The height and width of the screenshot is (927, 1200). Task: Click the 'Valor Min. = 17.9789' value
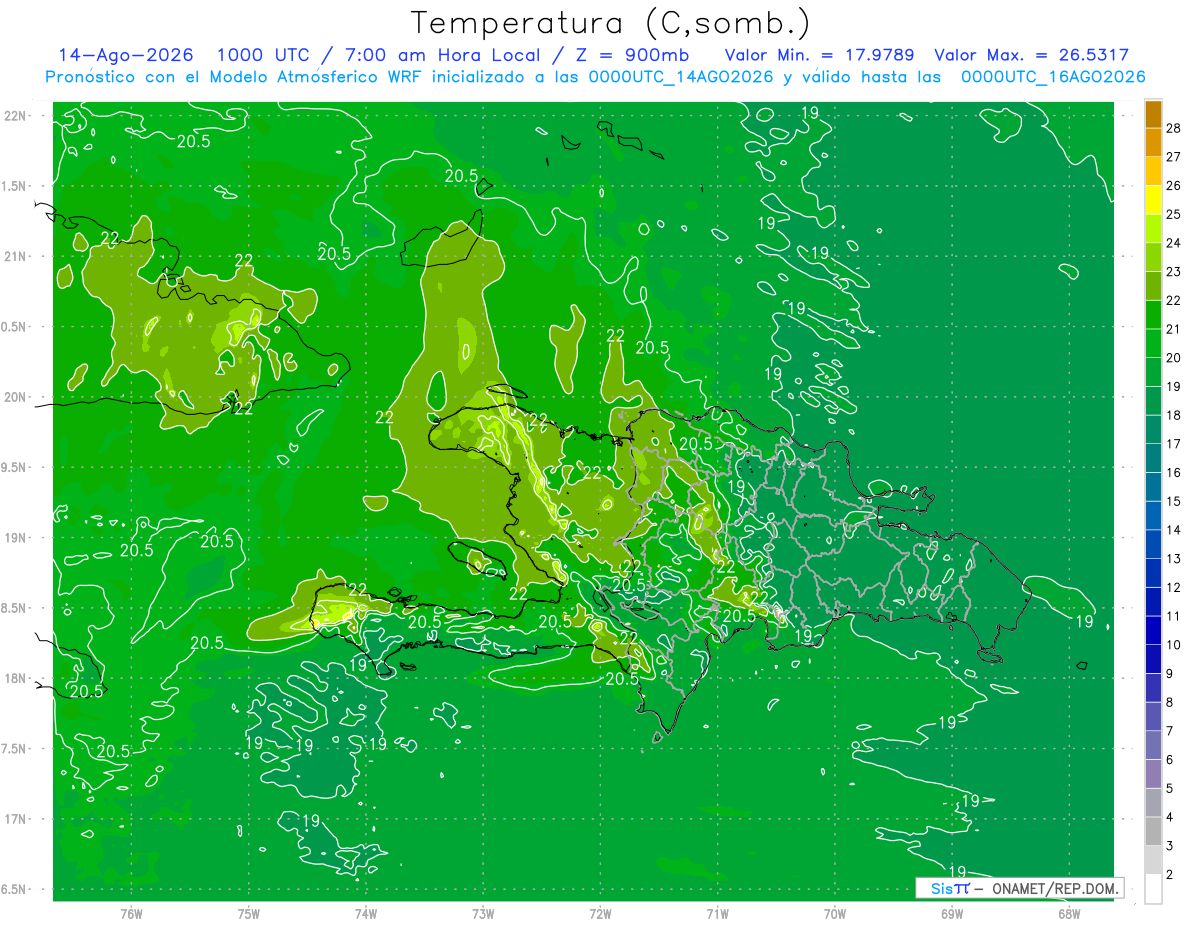(818, 55)
